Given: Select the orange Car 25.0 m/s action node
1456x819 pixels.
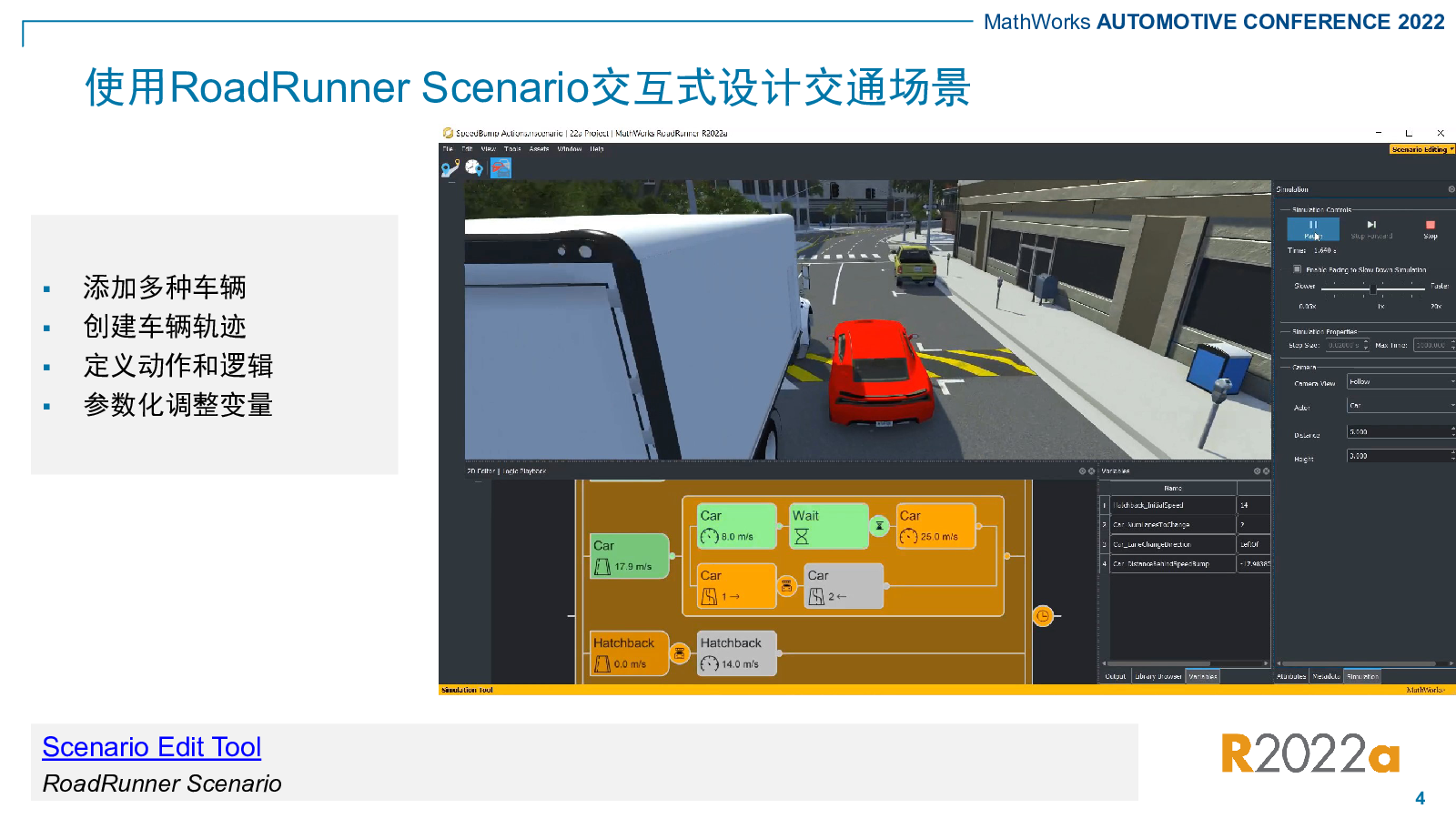Looking at the screenshot, I should tap(935, 526).
